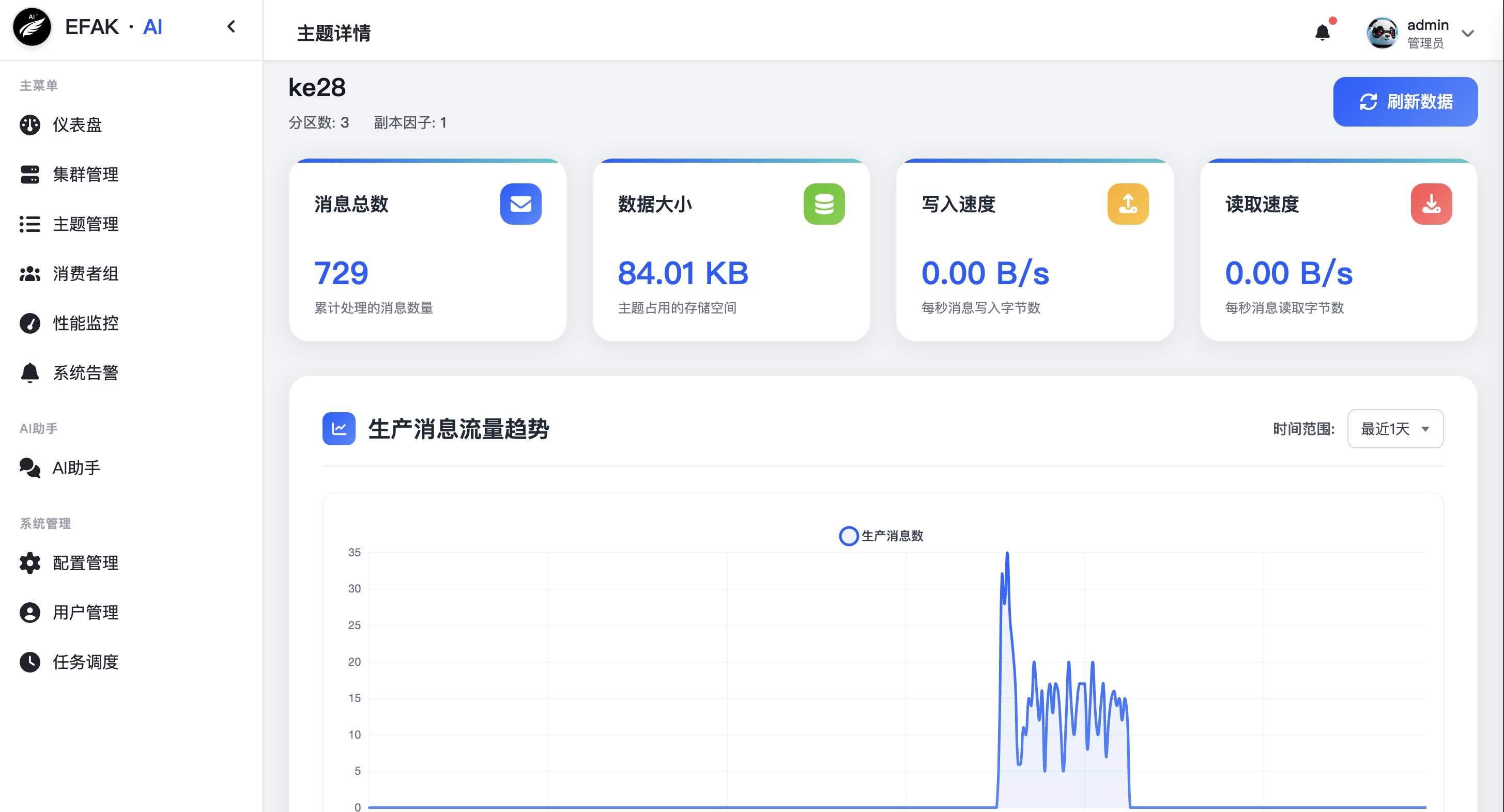1504x812 pixels.
Task: Click the 刷新数据 refresh button
Action: 1405,101
